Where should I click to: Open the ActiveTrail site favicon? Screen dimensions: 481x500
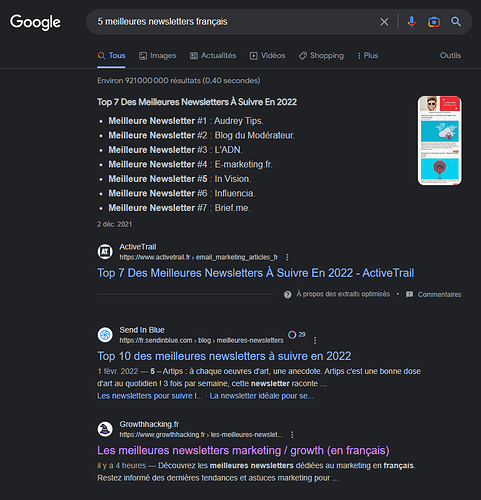[x=105, y=251]
